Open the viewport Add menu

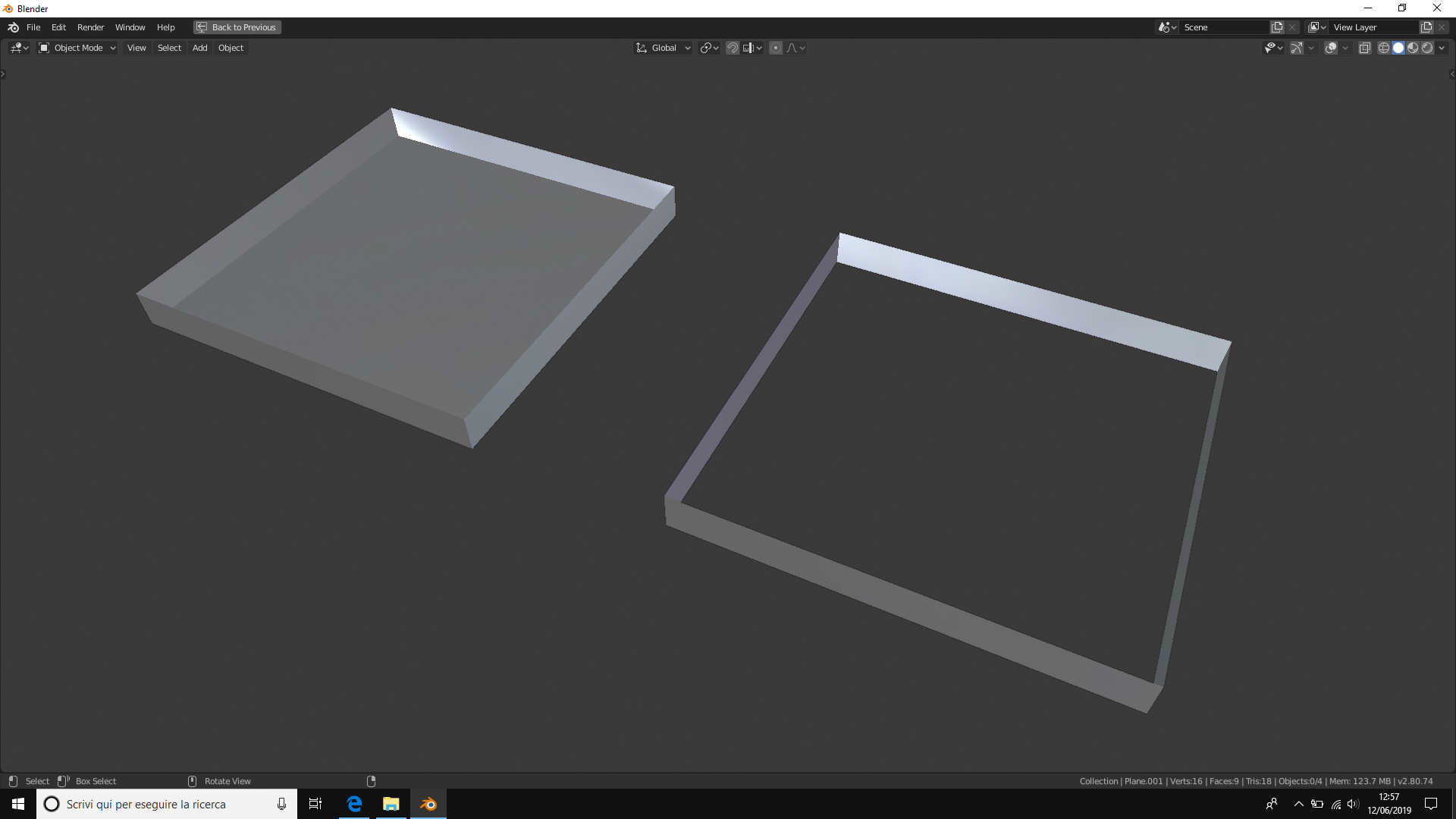point(199,48)
